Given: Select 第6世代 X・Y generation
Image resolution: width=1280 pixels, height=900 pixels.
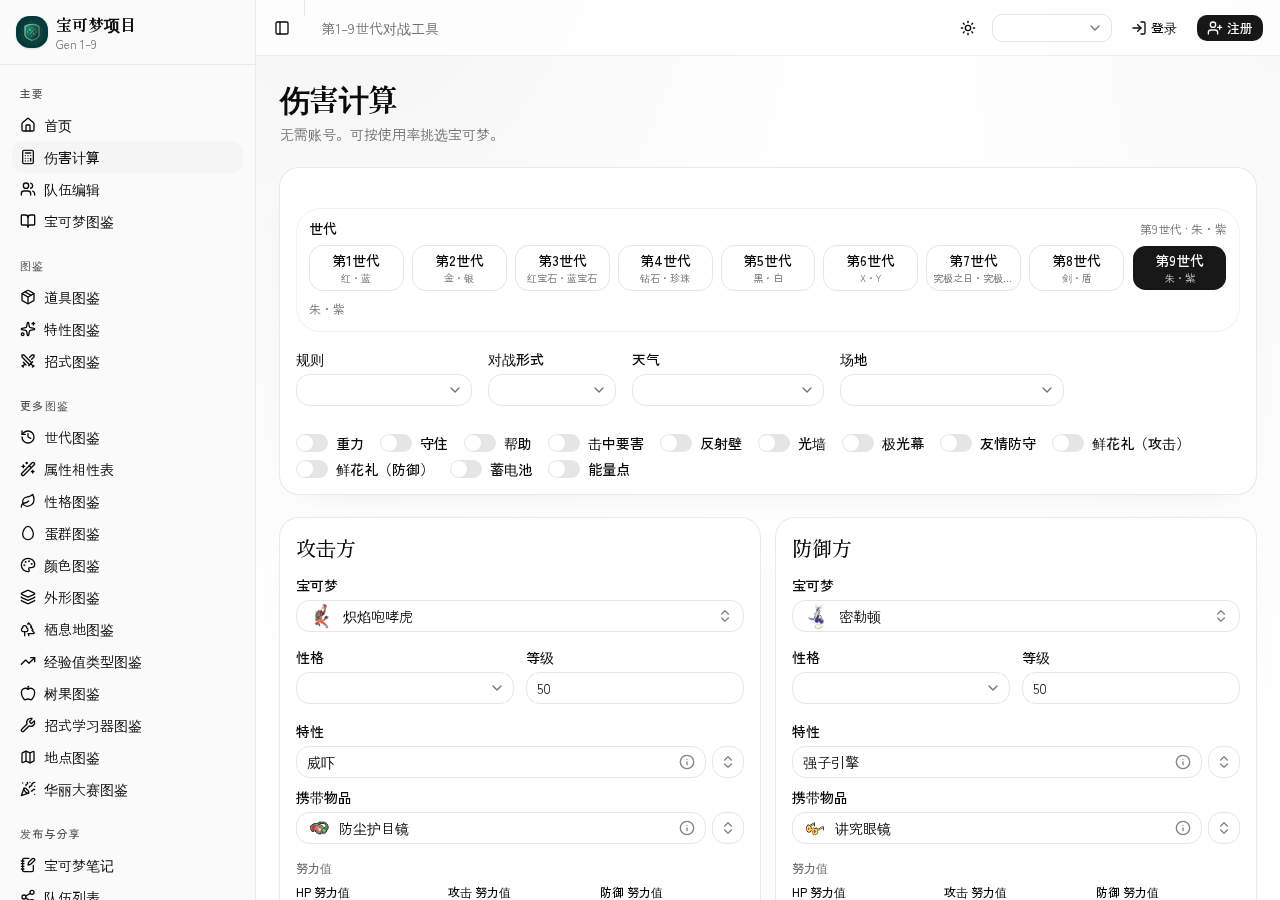Looking at the screenshot, I should [x=870, y=268].
